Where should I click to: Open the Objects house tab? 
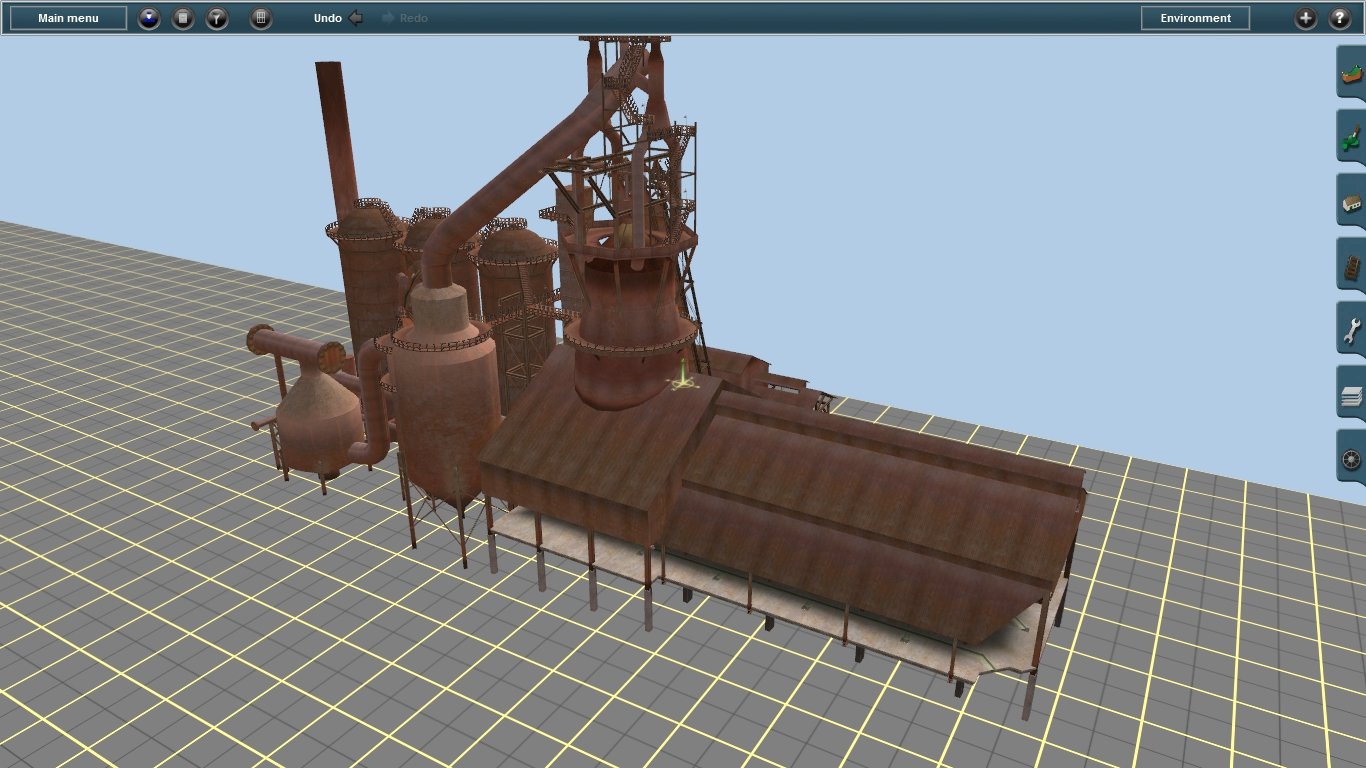(1351, 201)
